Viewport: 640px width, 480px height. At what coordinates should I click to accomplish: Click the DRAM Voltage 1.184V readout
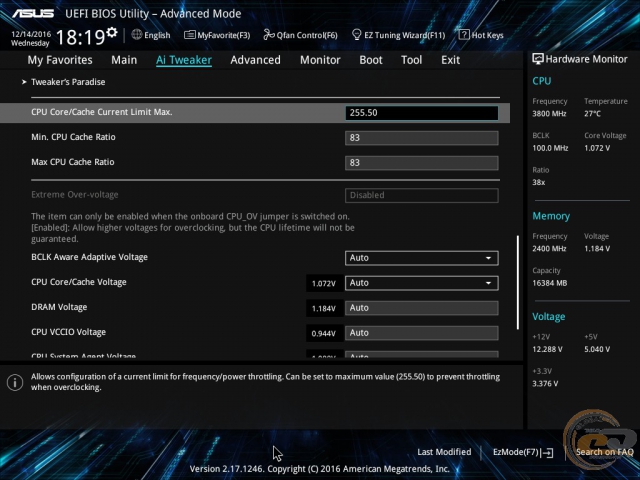(324, 309)
